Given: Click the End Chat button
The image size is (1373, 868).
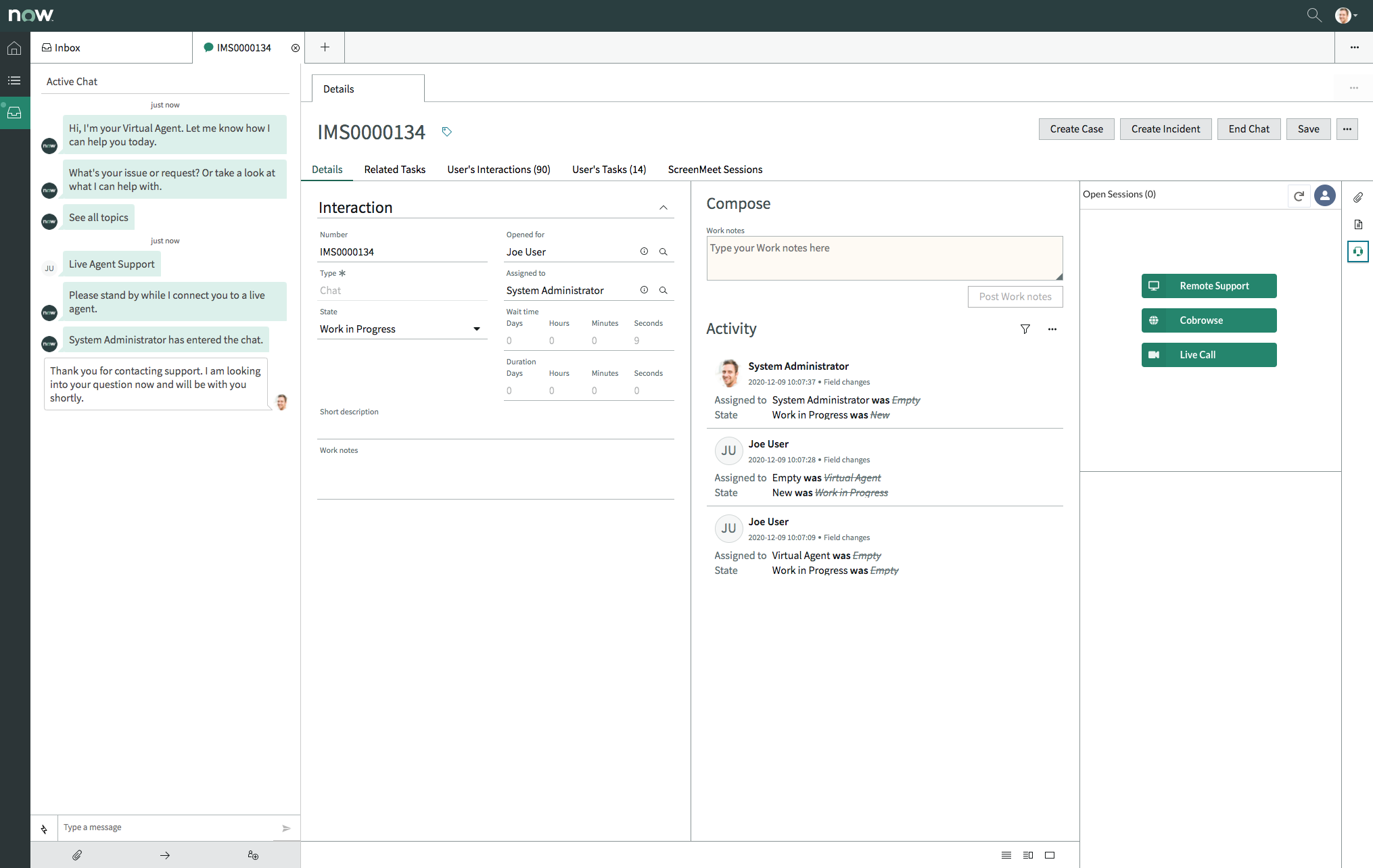Looking at the screenshot, I should click(x=1249, y=129).
